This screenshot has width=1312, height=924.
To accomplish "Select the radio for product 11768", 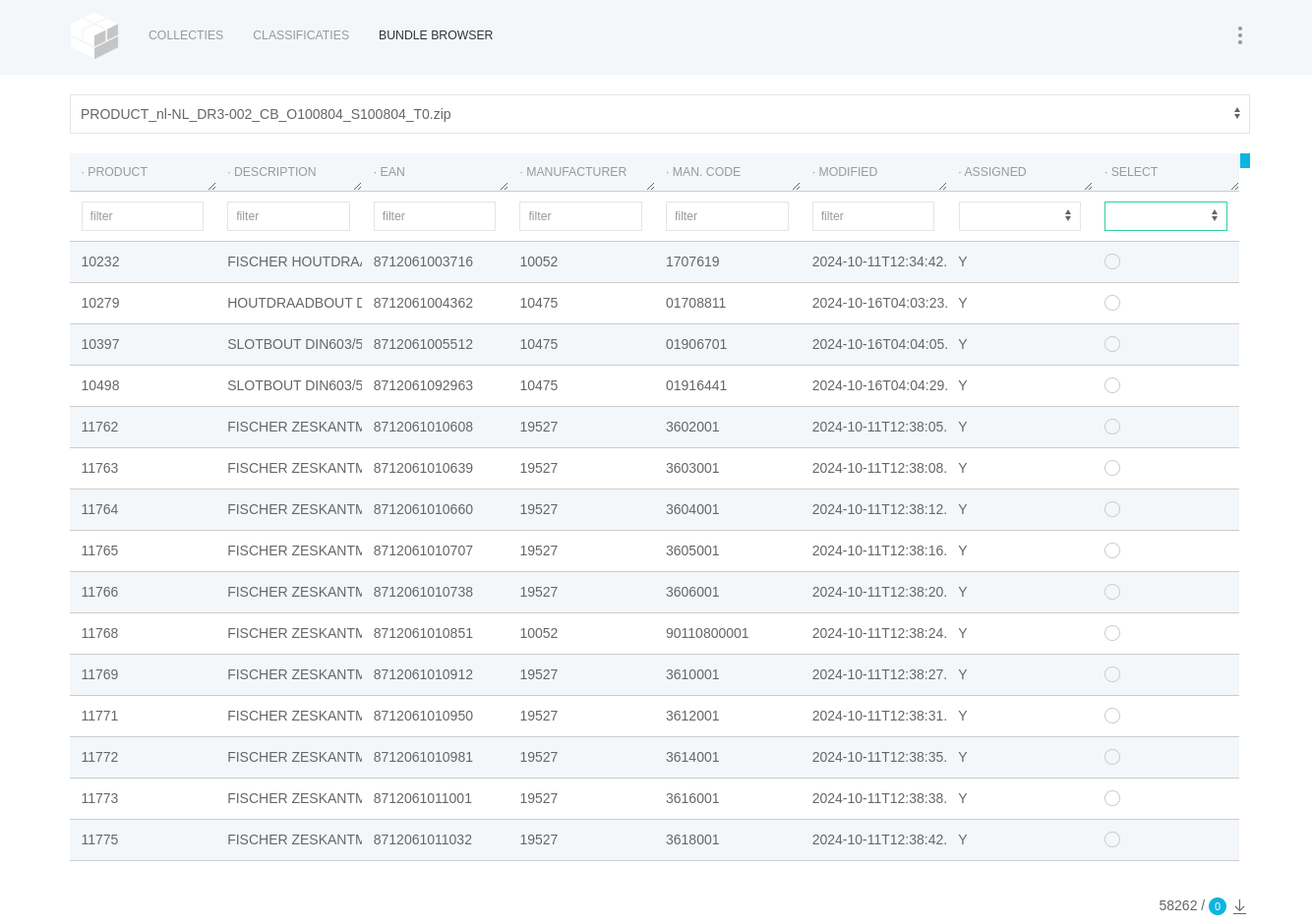I will (1112, 633).
